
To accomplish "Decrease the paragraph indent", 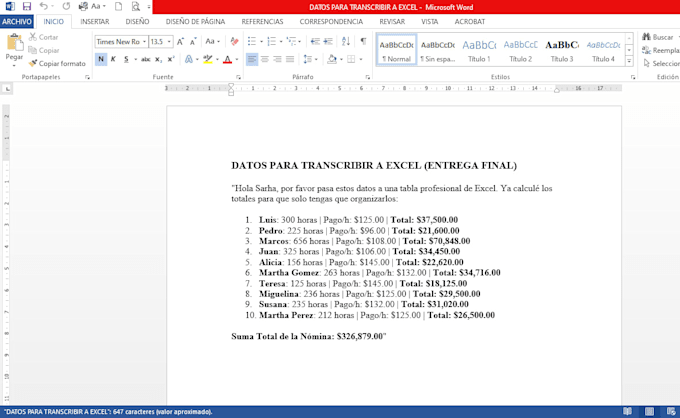I will [315, 42].
